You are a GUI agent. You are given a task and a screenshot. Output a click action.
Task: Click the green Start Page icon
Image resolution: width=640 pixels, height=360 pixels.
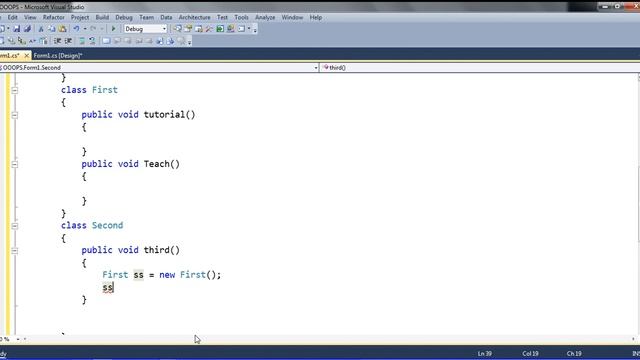[x=220, y=29]
